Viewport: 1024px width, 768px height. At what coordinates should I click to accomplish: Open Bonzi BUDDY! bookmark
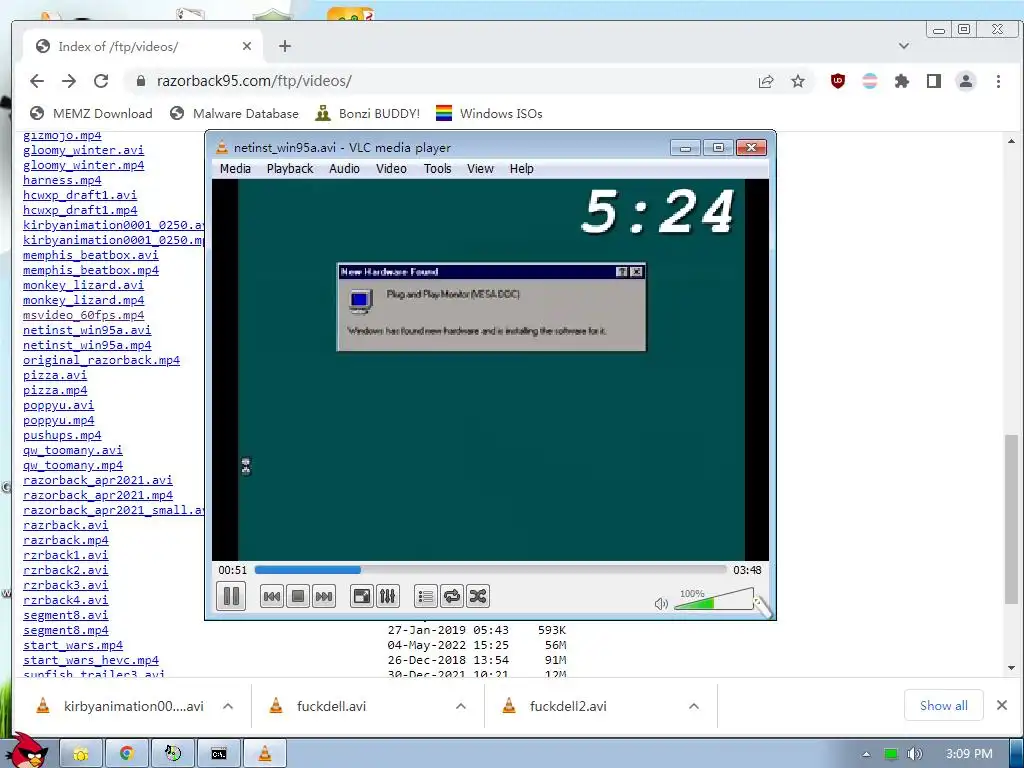pos(368,114)
